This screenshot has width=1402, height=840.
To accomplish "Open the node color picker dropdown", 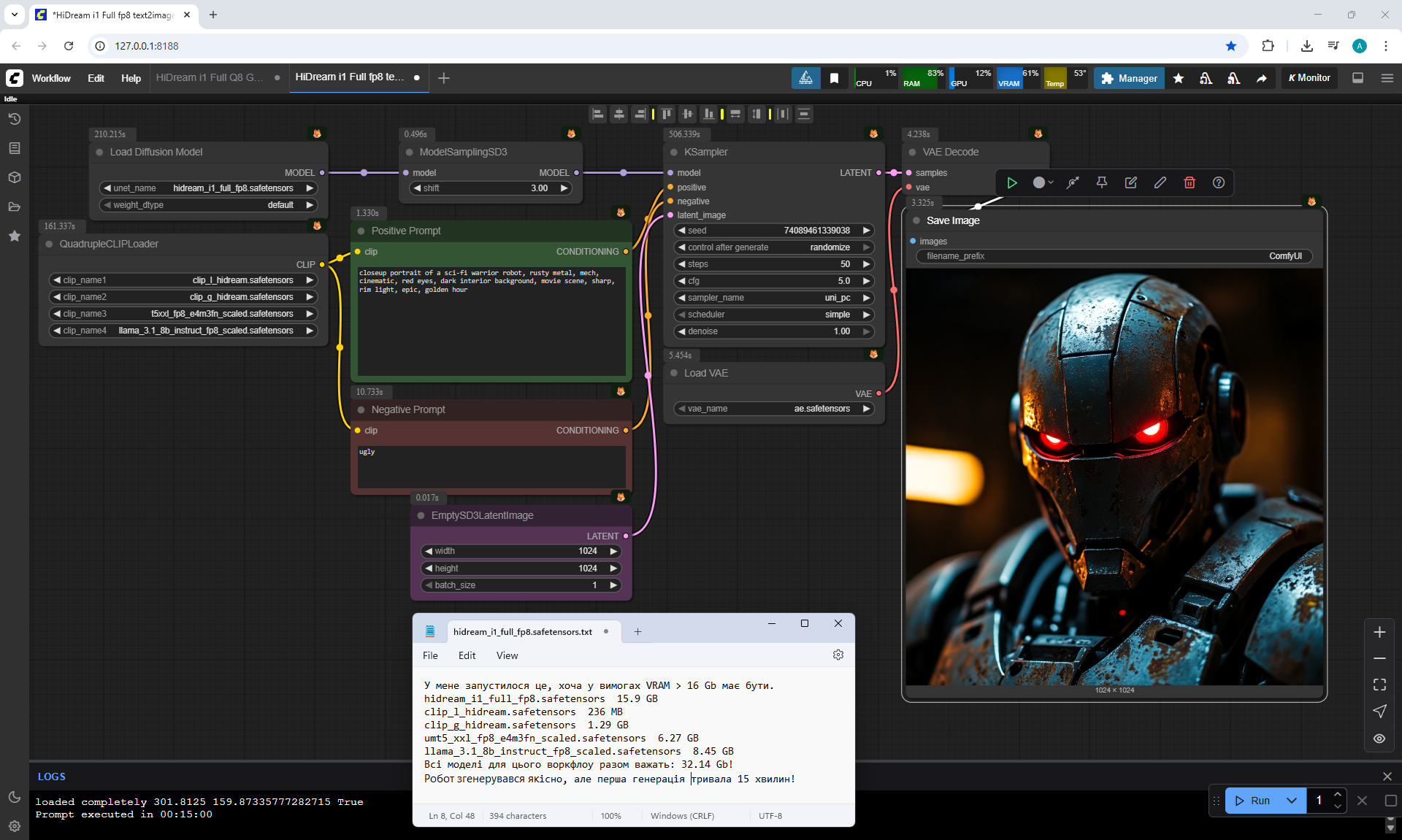I will click(1042, 183).
